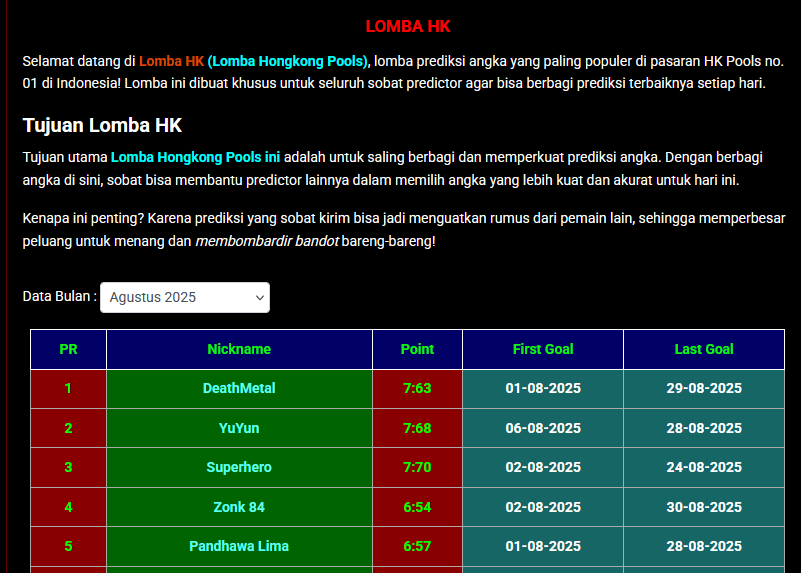Click rank number 4 cell

pyautogui.click(x=68, y=507)
